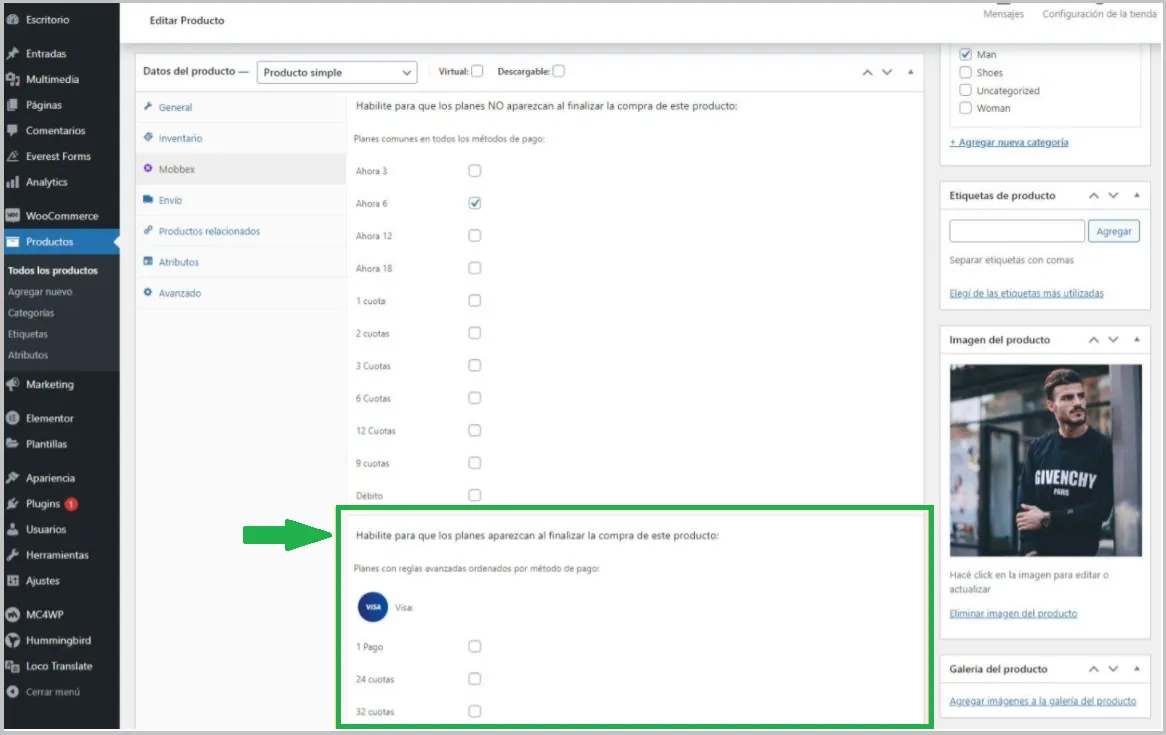This screenshot has width=1166, height=735.
Task: Click the Givenchy product image thumbnail
Action: (1046, 460)
